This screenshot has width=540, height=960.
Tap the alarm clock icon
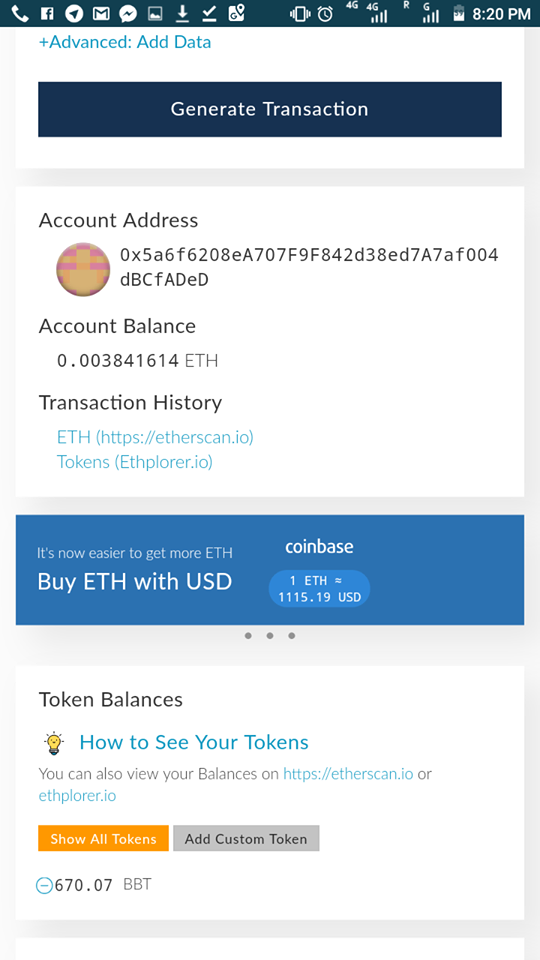click(326, 13)
